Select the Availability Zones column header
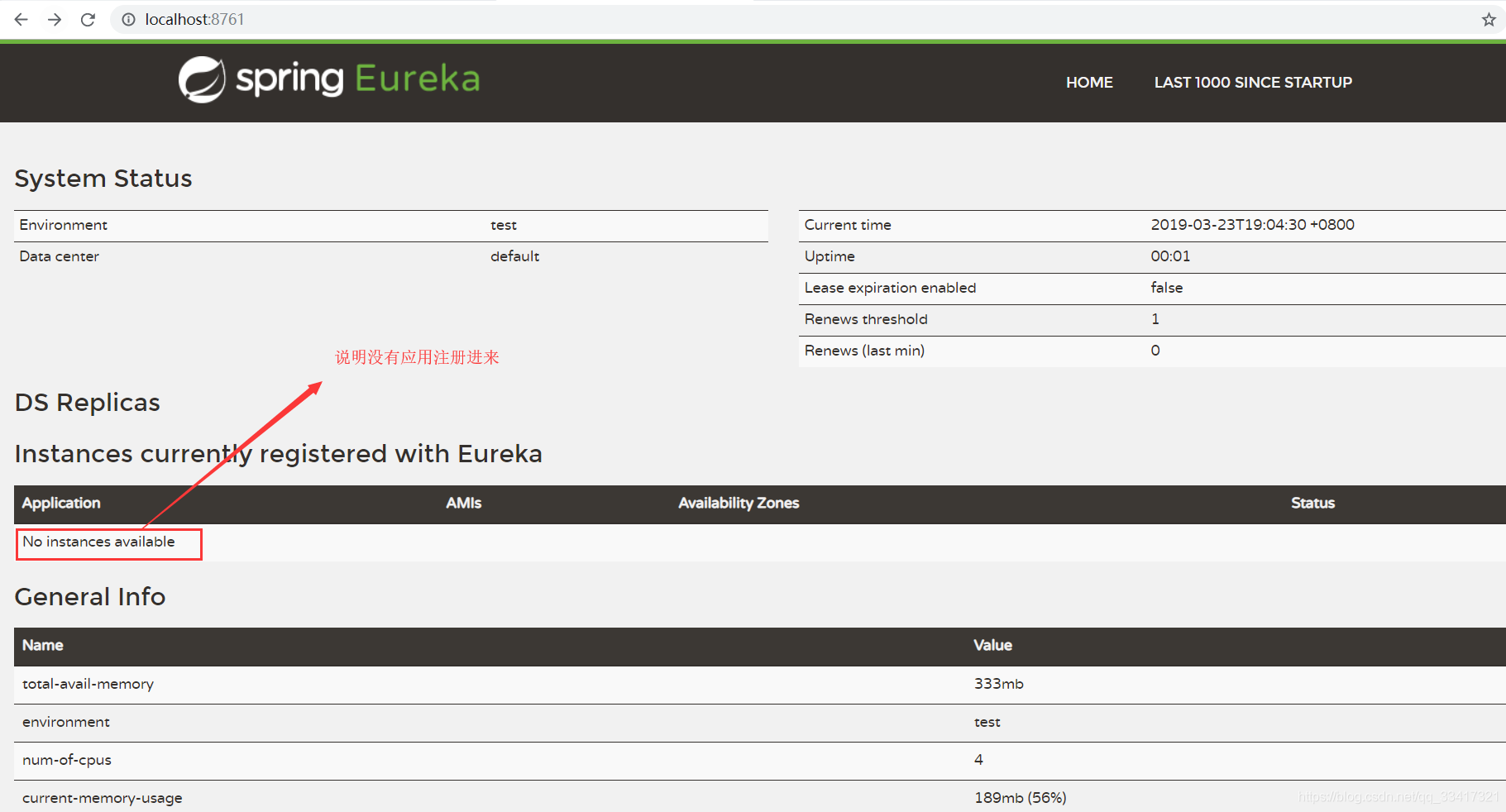 pyautogui.click(x=739, y=503)
